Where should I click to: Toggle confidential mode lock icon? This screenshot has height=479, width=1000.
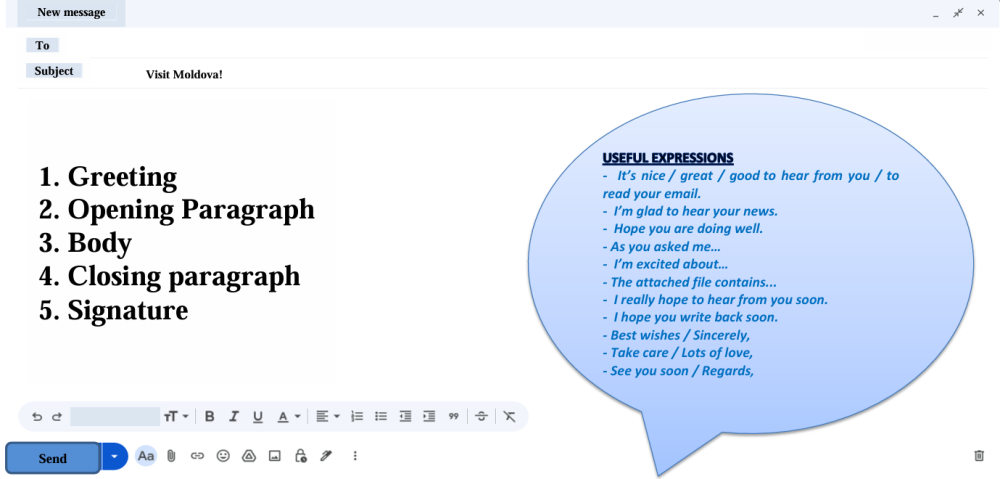[x=300, y=456]
